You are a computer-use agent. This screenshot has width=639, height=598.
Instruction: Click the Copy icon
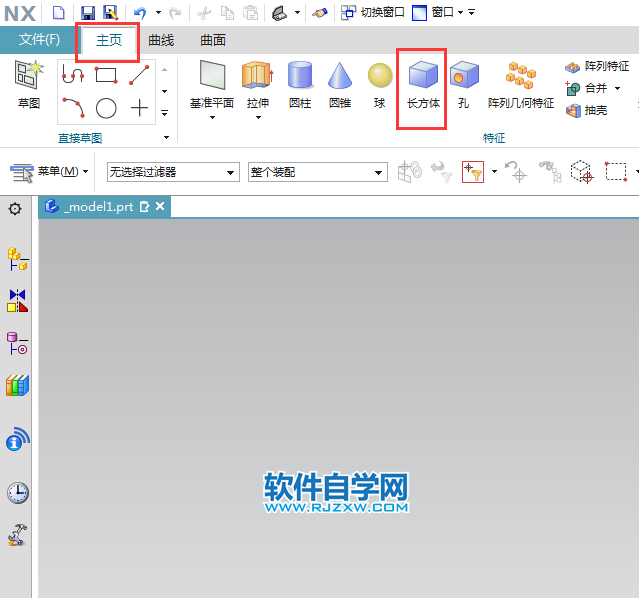coord(227,13)
